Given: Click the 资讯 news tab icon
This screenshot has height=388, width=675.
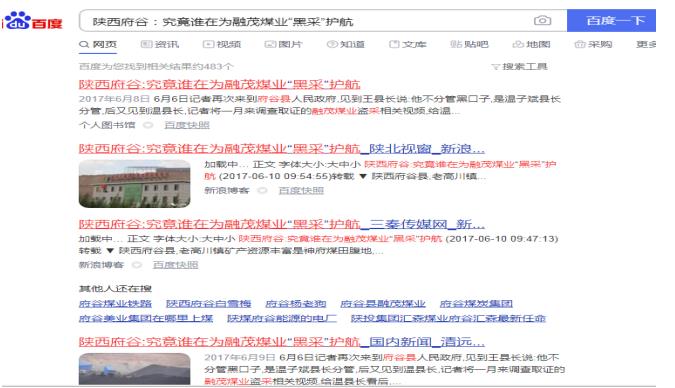Looking at the screenshot, I should (x=146, y=44).
